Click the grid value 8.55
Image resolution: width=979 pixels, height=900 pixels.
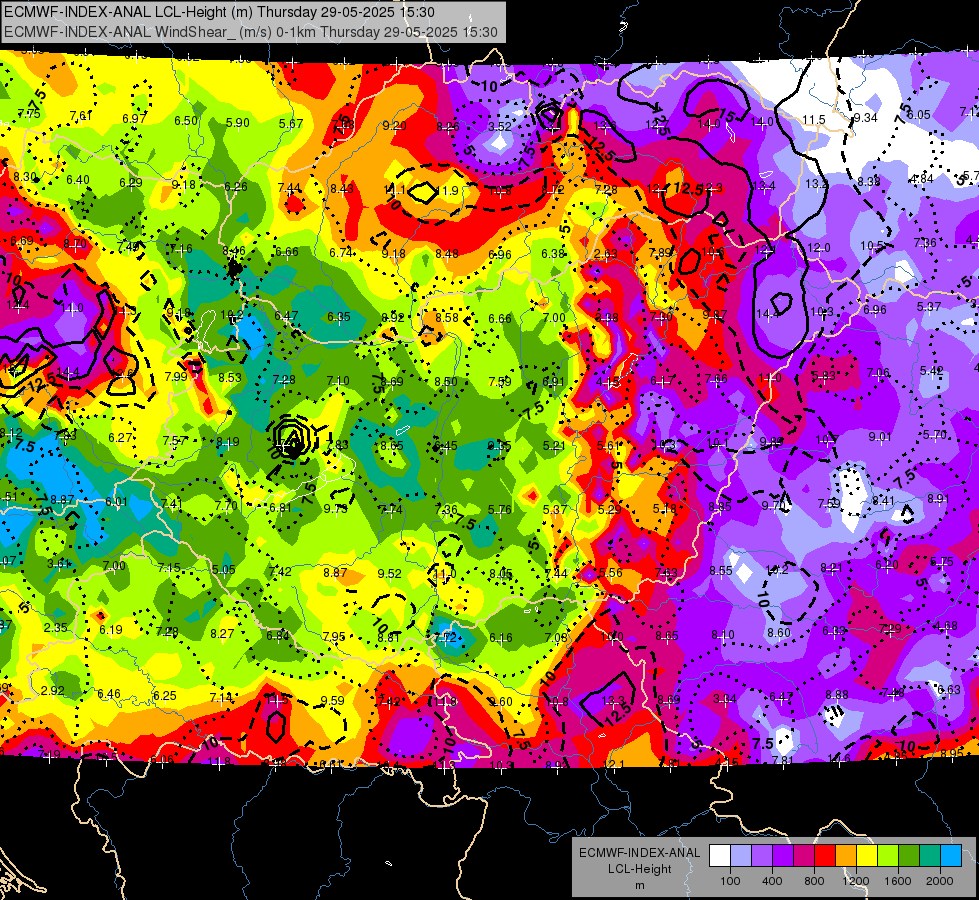pos(721,570)
